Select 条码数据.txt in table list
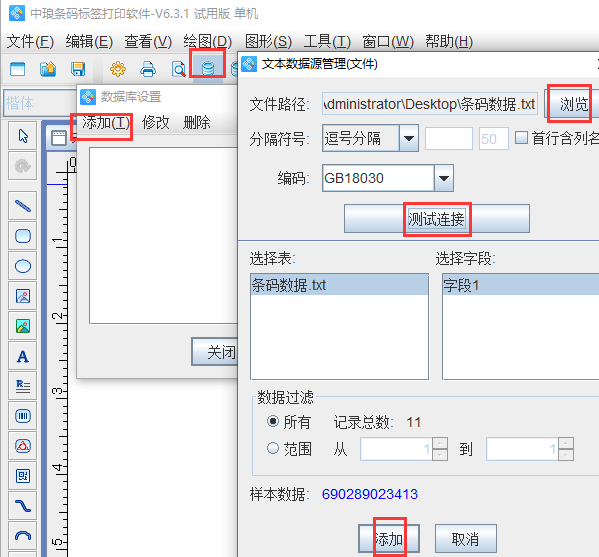 pos(339,285)
